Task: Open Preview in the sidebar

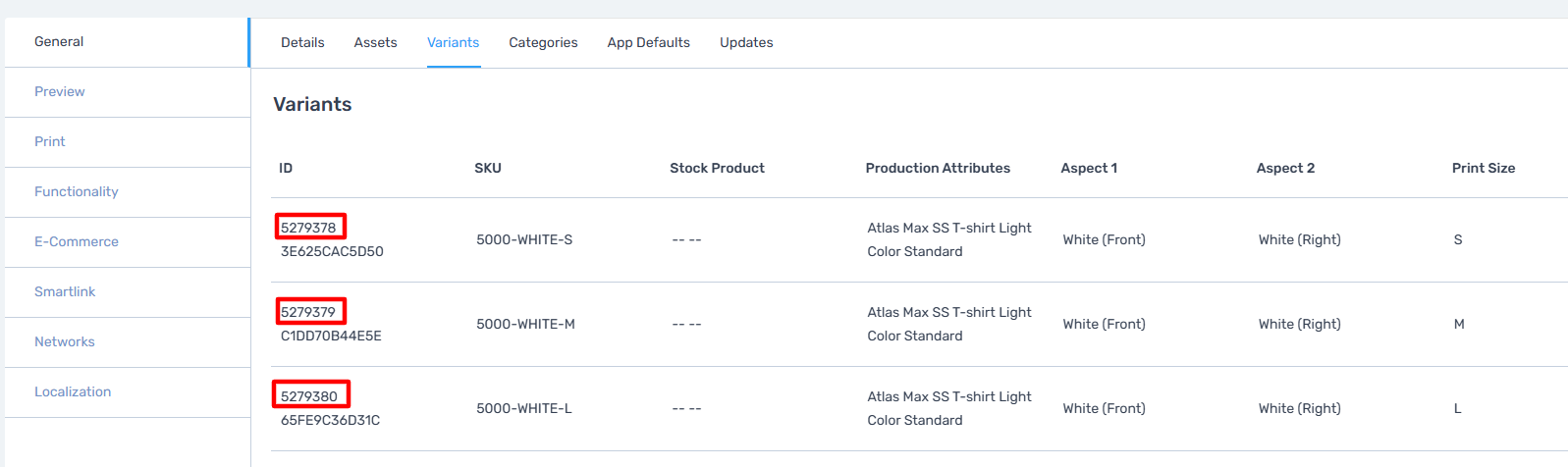Action: point(128,92)
